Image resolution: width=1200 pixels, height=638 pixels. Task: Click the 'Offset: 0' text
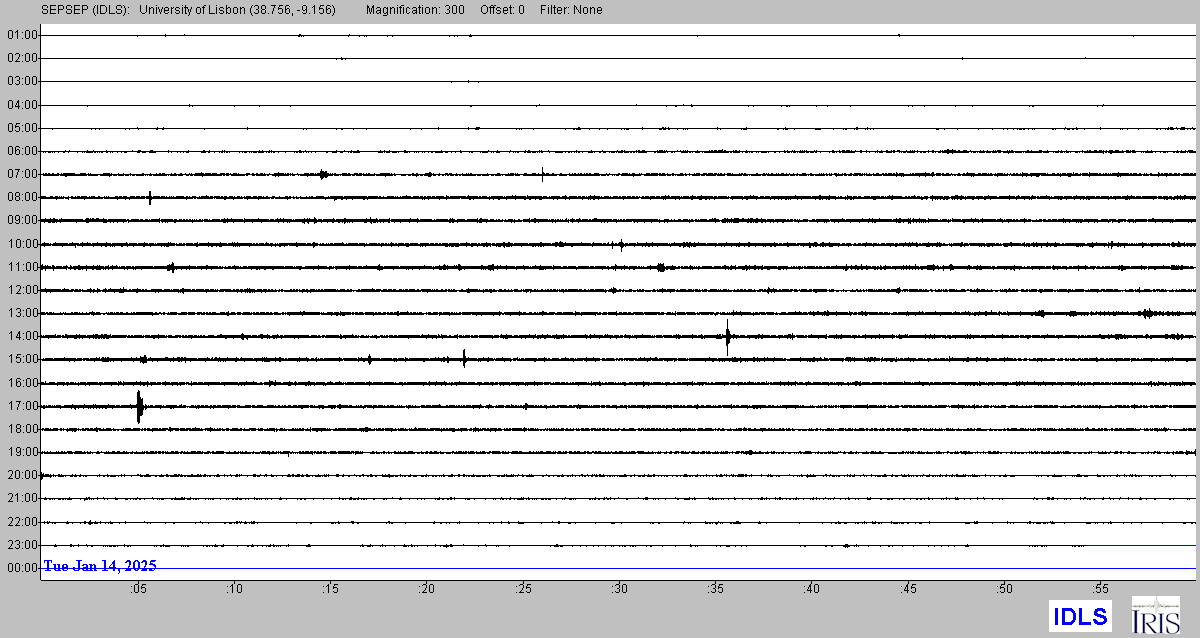500,10
